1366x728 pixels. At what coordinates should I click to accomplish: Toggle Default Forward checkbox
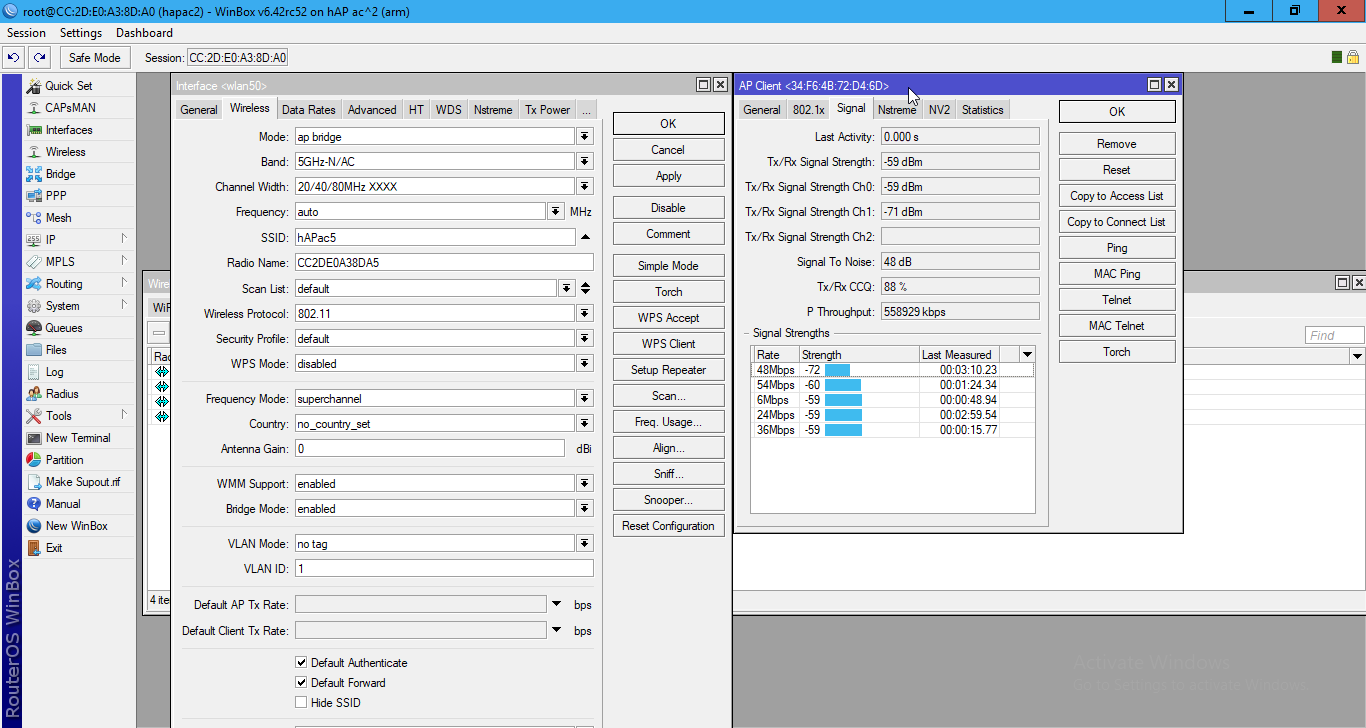click(301, 683)
